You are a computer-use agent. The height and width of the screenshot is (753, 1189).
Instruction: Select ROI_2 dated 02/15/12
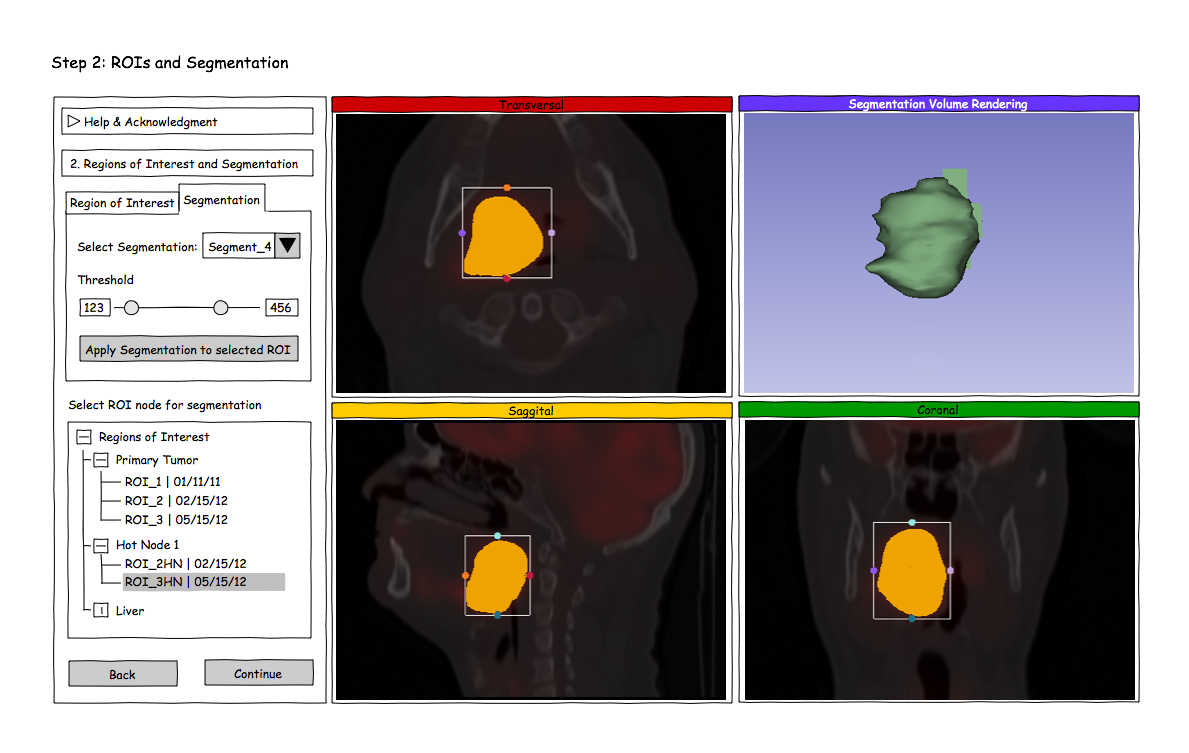(x=175, y=500)
